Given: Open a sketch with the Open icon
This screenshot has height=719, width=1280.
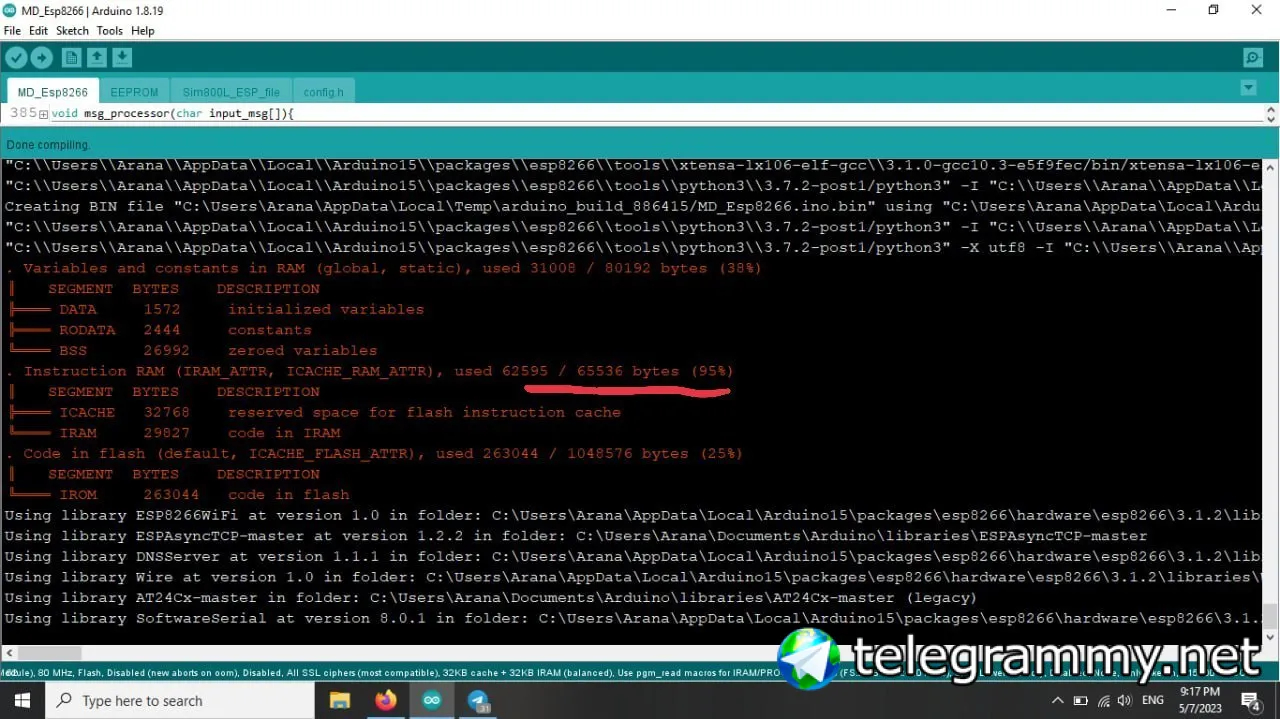Looking at the screenshot, I should coord(97,58).
